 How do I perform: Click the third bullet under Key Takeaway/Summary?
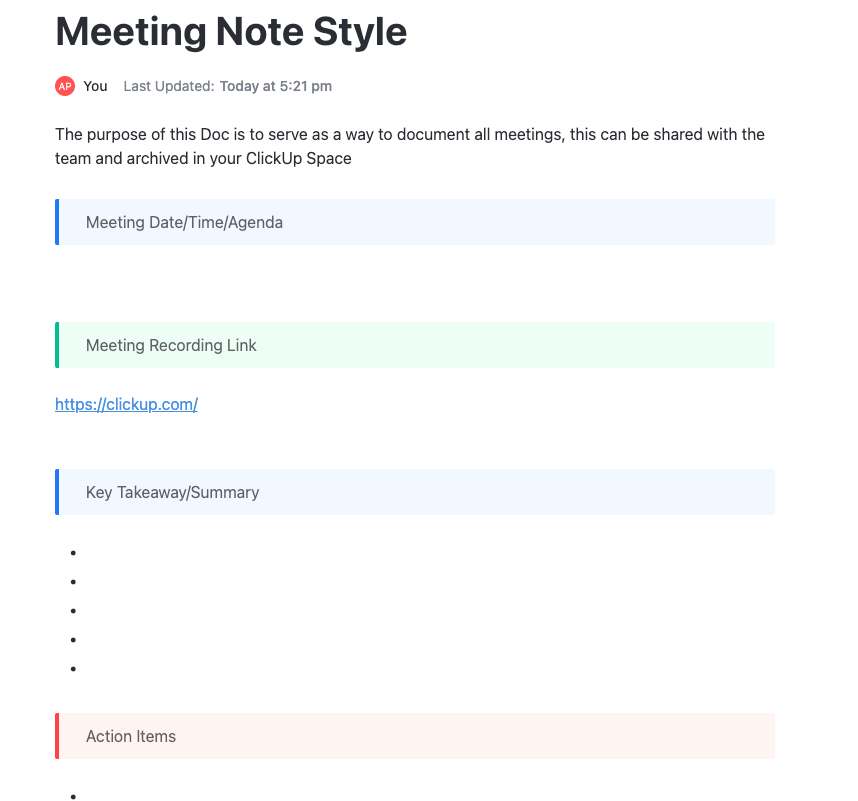pyautogui.click(x=100, y=610)
